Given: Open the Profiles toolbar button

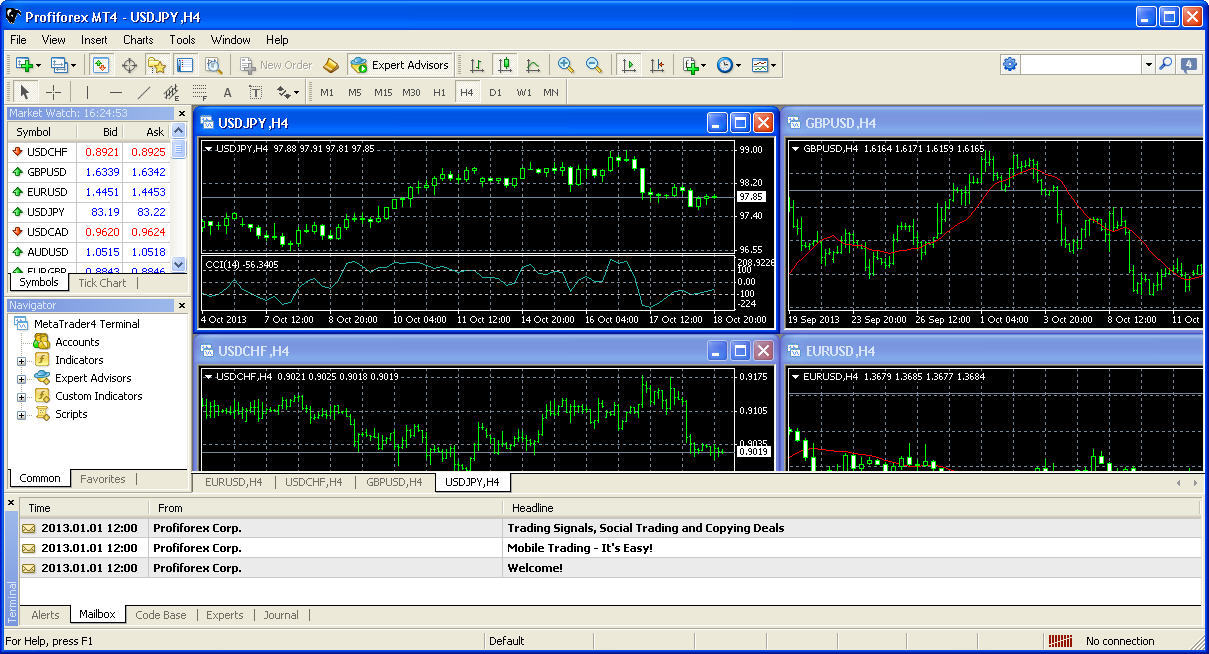Looking at the screenshot, I should click(x=62, y=65).
